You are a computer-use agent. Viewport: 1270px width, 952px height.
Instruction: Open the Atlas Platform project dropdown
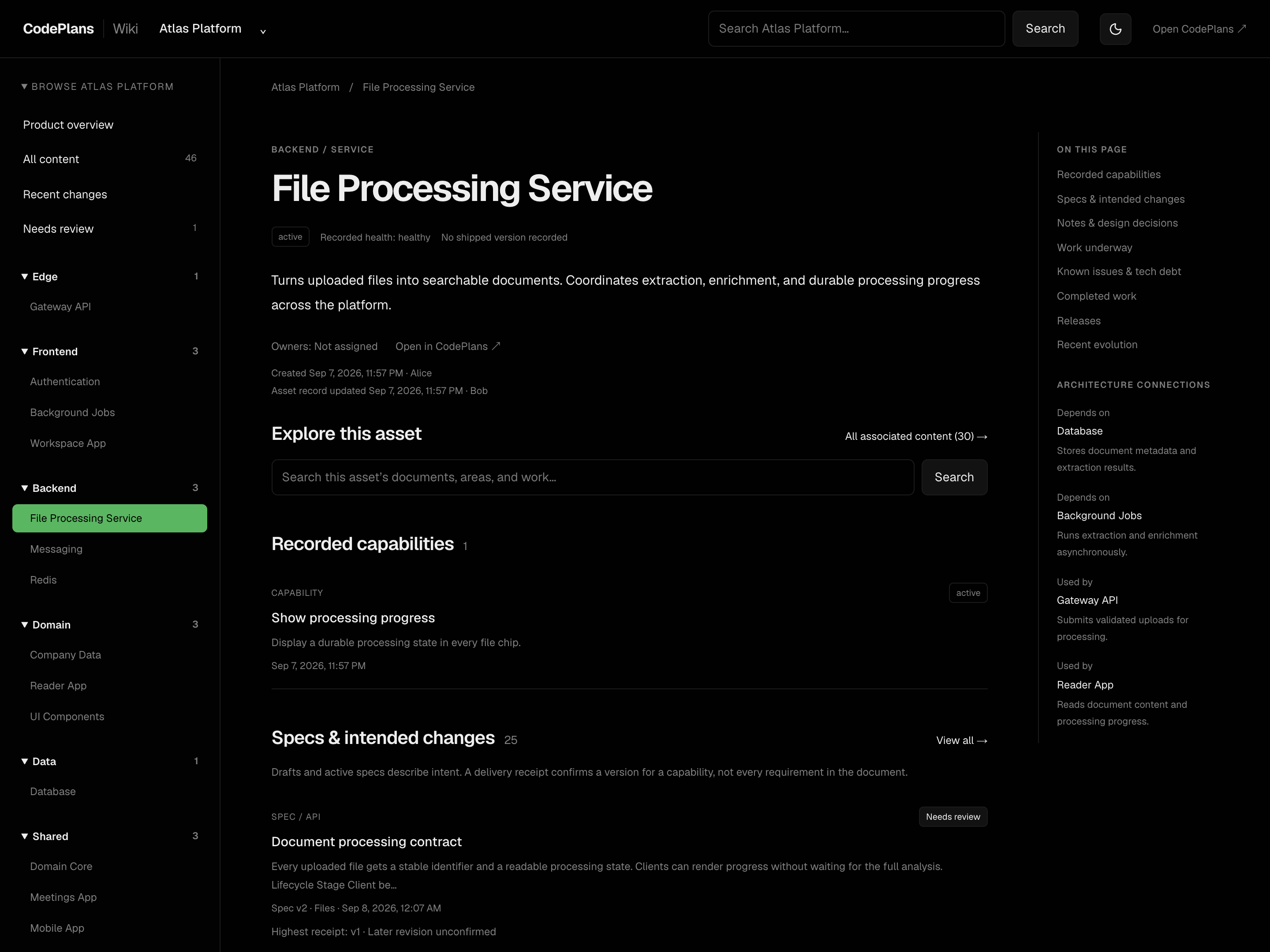click(x=213, y=29)
